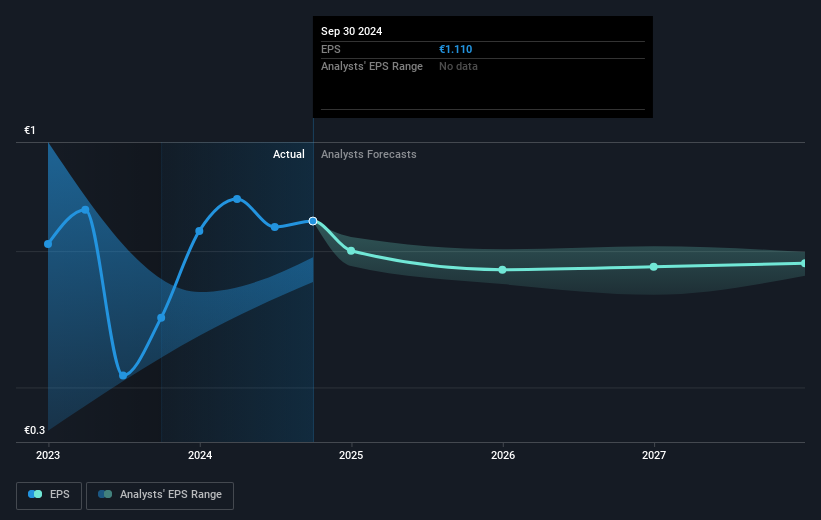Image resolution: width=821 pixels, height=520 pixels.
Task: Click the 2027 forecast EPS data point
Action: point(653,267)
